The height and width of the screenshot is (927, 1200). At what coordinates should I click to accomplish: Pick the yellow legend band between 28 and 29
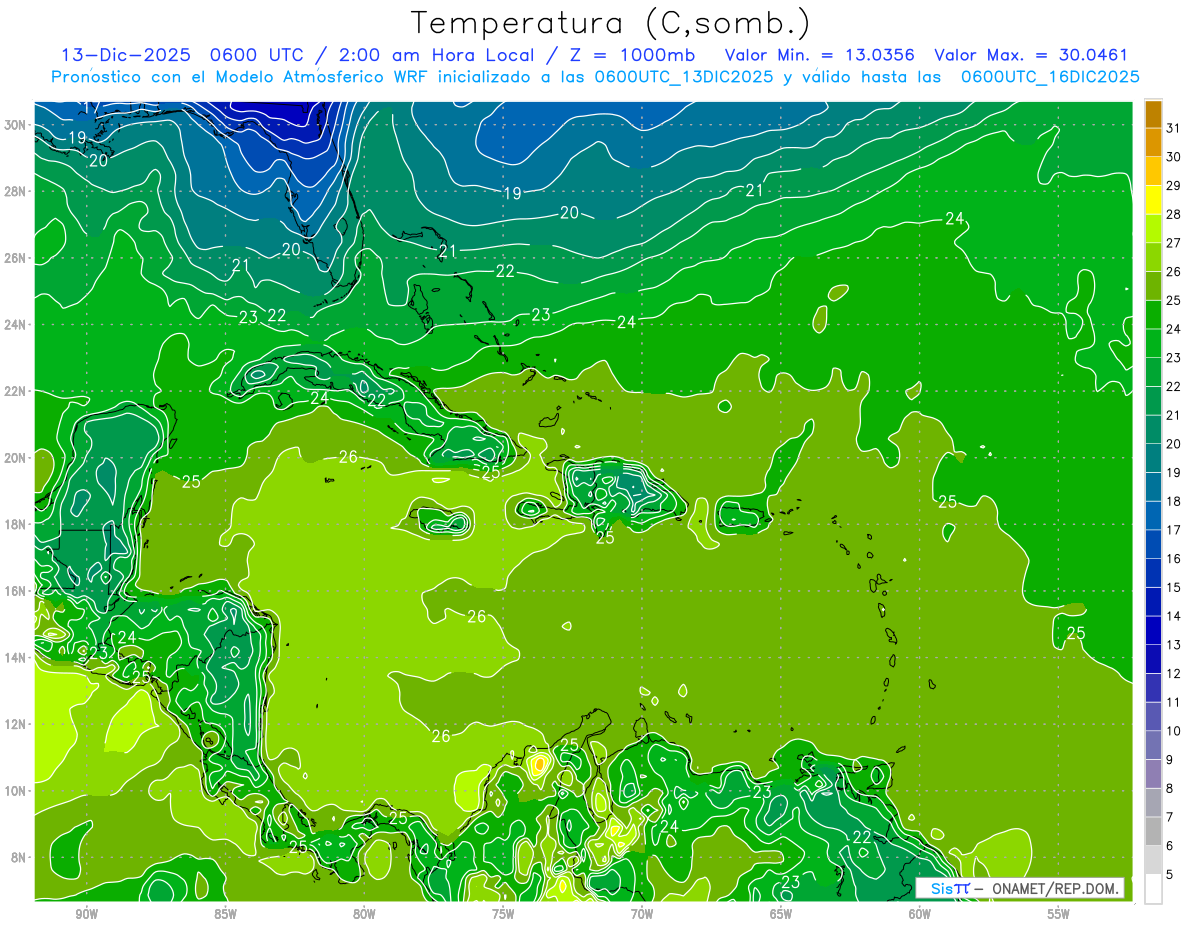point(1153,199)
